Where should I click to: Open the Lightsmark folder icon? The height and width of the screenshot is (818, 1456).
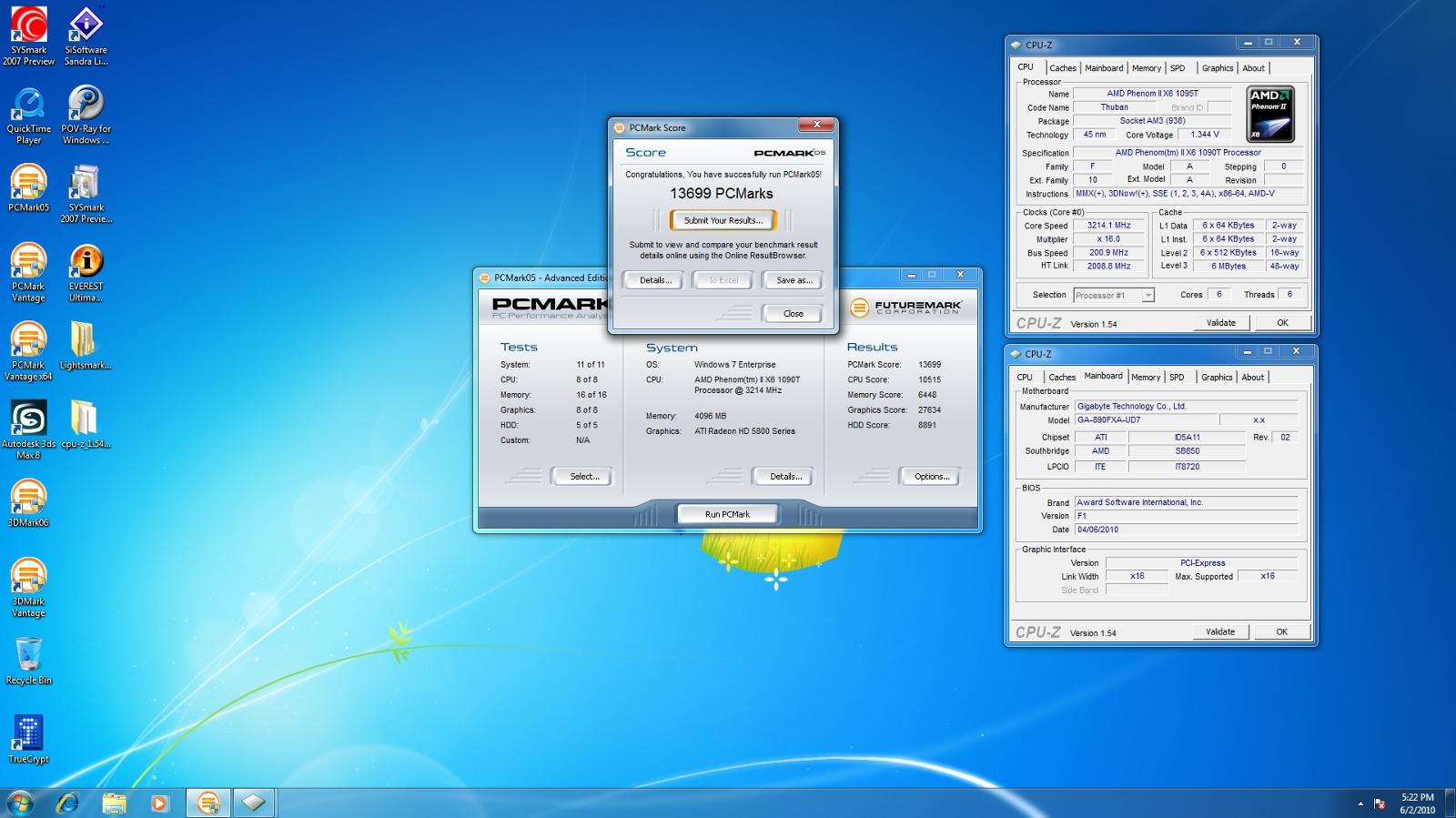pyautogui.click(x=86, y=346)
